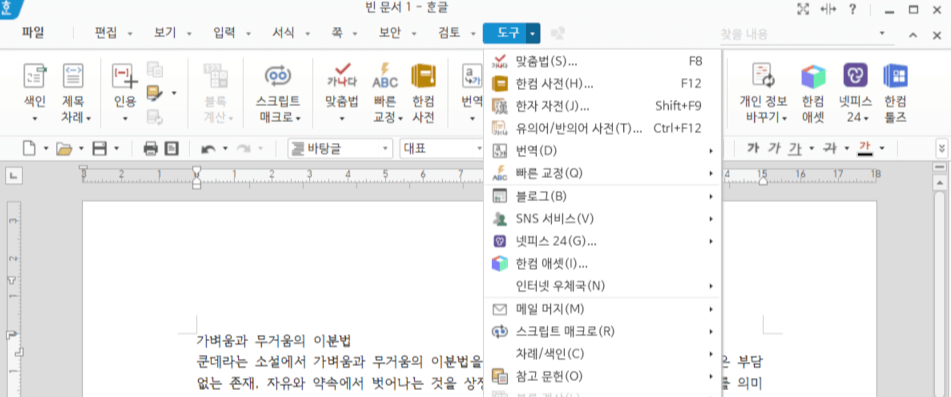The width and height of the screenshot is (951, 397).
Task: Click the first-line indent marker on ruler
Action: coord(196,170)
